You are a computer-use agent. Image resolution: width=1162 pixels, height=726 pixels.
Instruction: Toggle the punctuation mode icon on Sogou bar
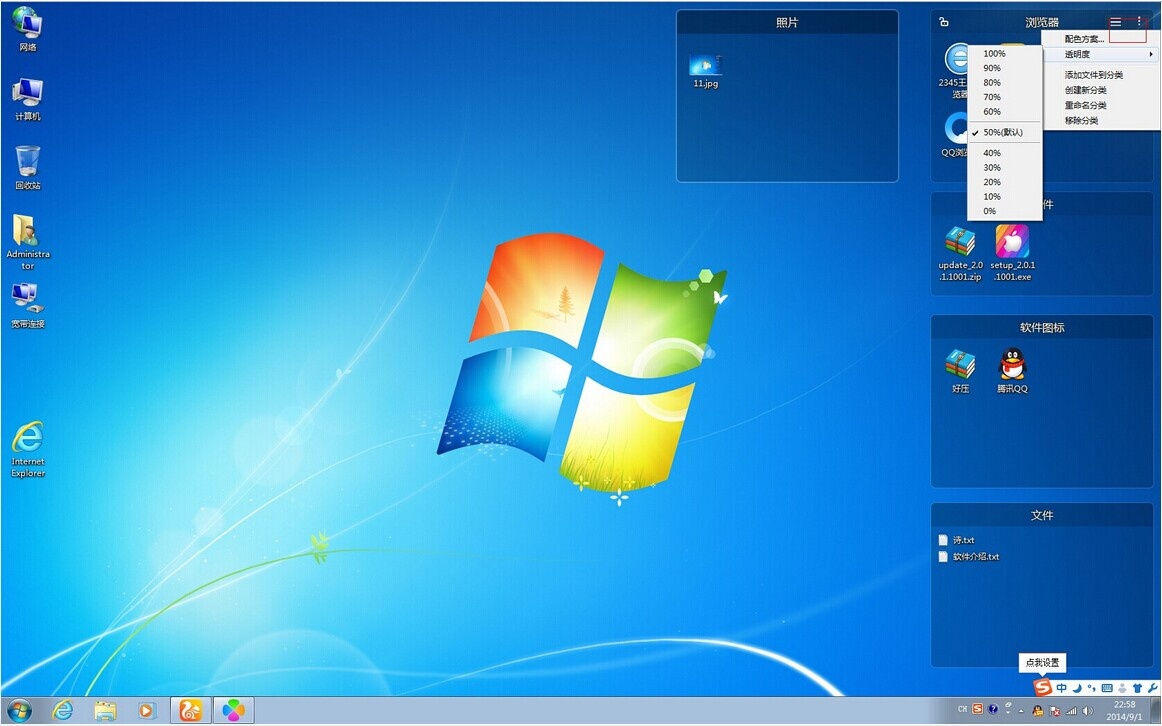tap(1092, 688)
